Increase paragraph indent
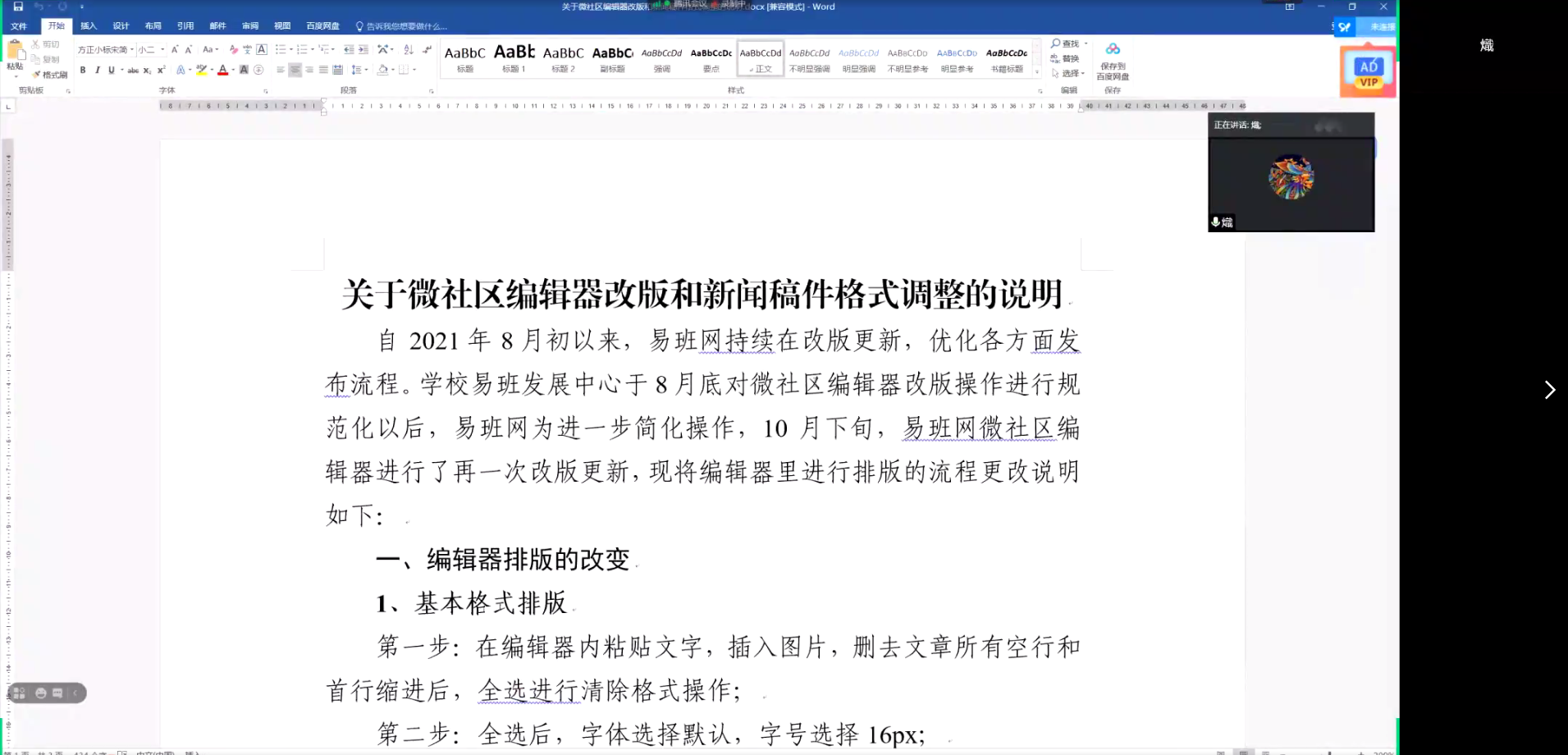1568x755 pixels. tap(363, 49)
